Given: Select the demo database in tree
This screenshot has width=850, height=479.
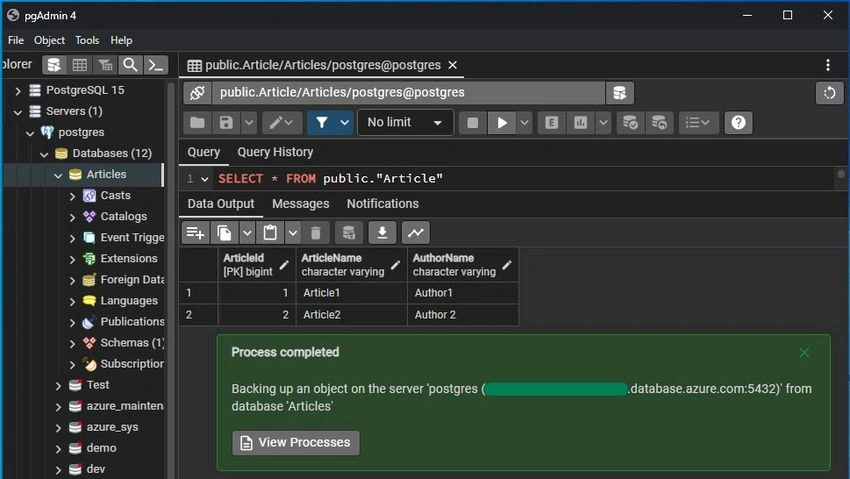Looking at the screenshot, I should tap(101, 448).
